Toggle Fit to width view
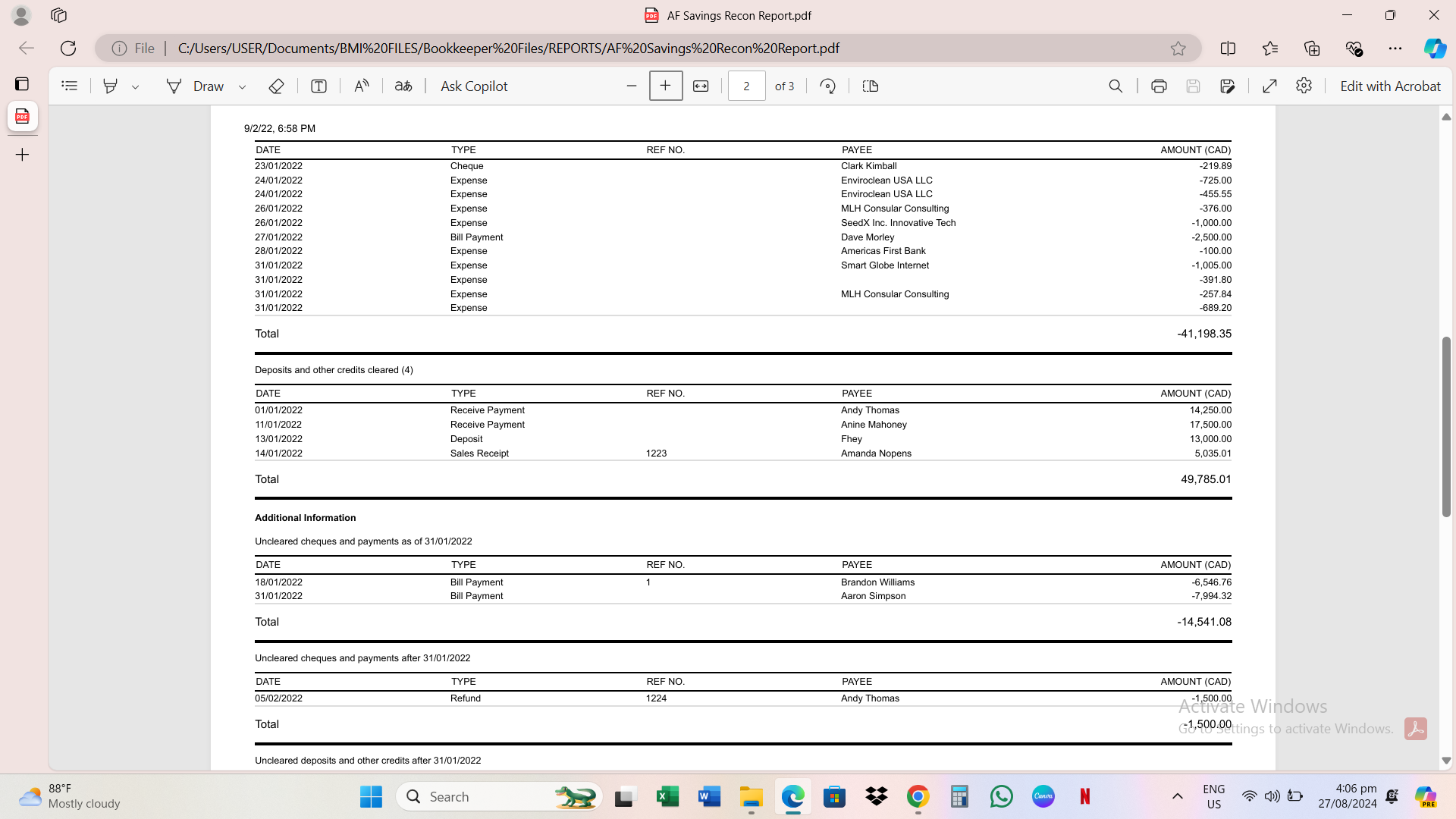This screenshot has width=1456, height=819. [701, 86]
